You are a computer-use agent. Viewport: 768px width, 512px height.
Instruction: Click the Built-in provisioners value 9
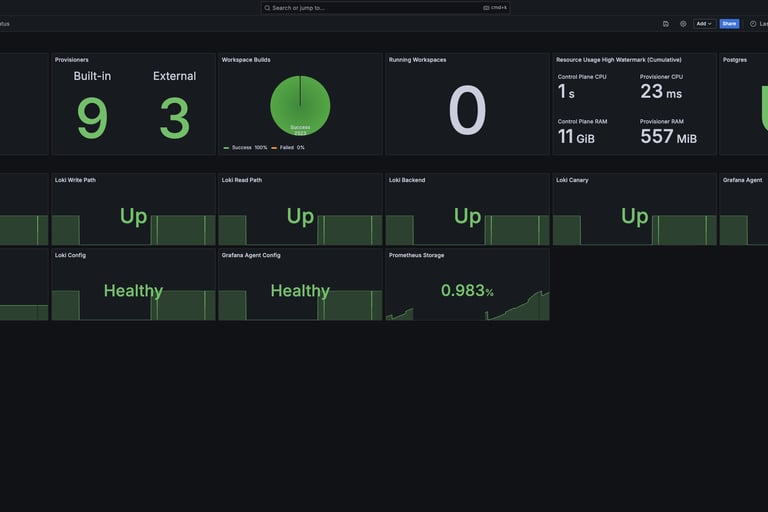[x=92, y=118]
